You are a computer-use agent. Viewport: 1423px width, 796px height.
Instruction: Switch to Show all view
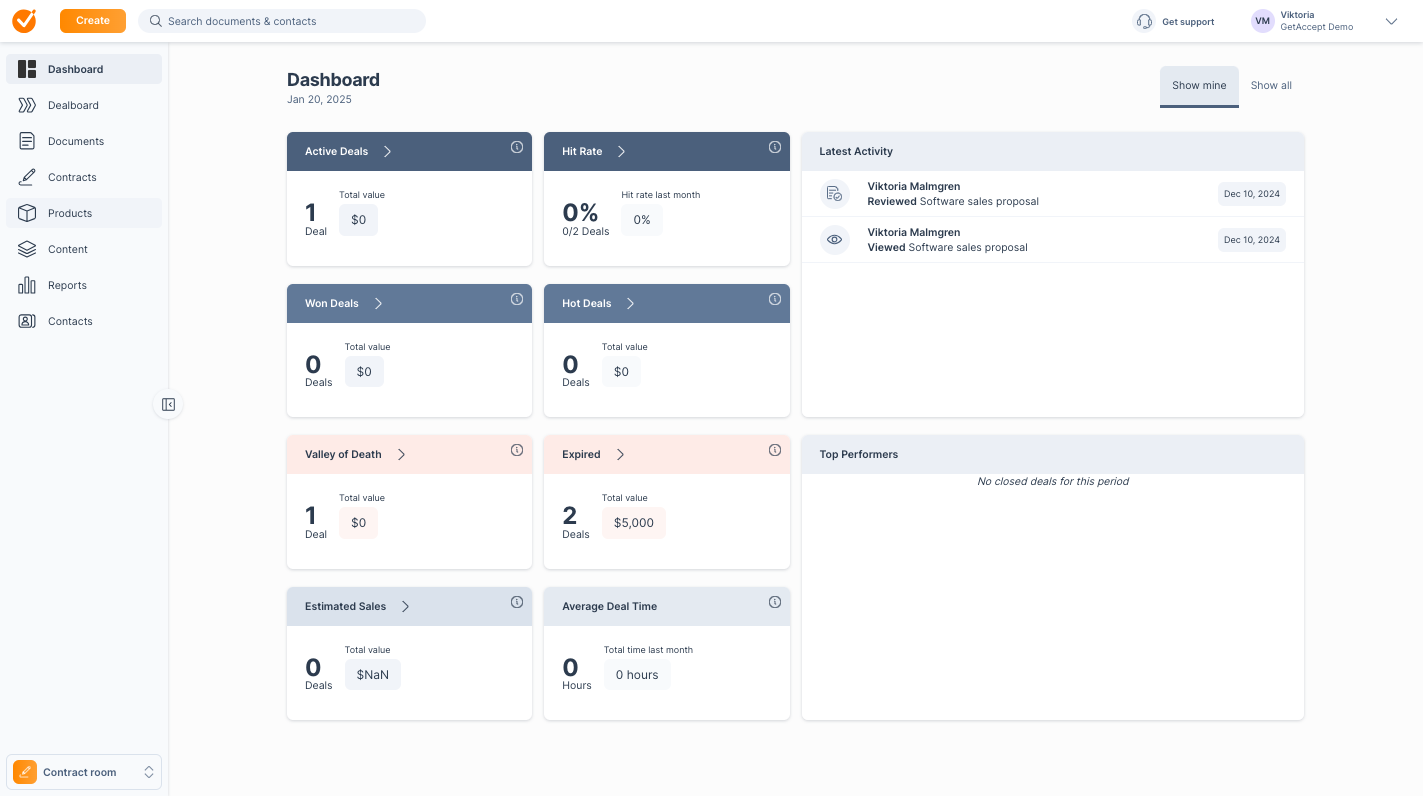(x=1271, y=86)
